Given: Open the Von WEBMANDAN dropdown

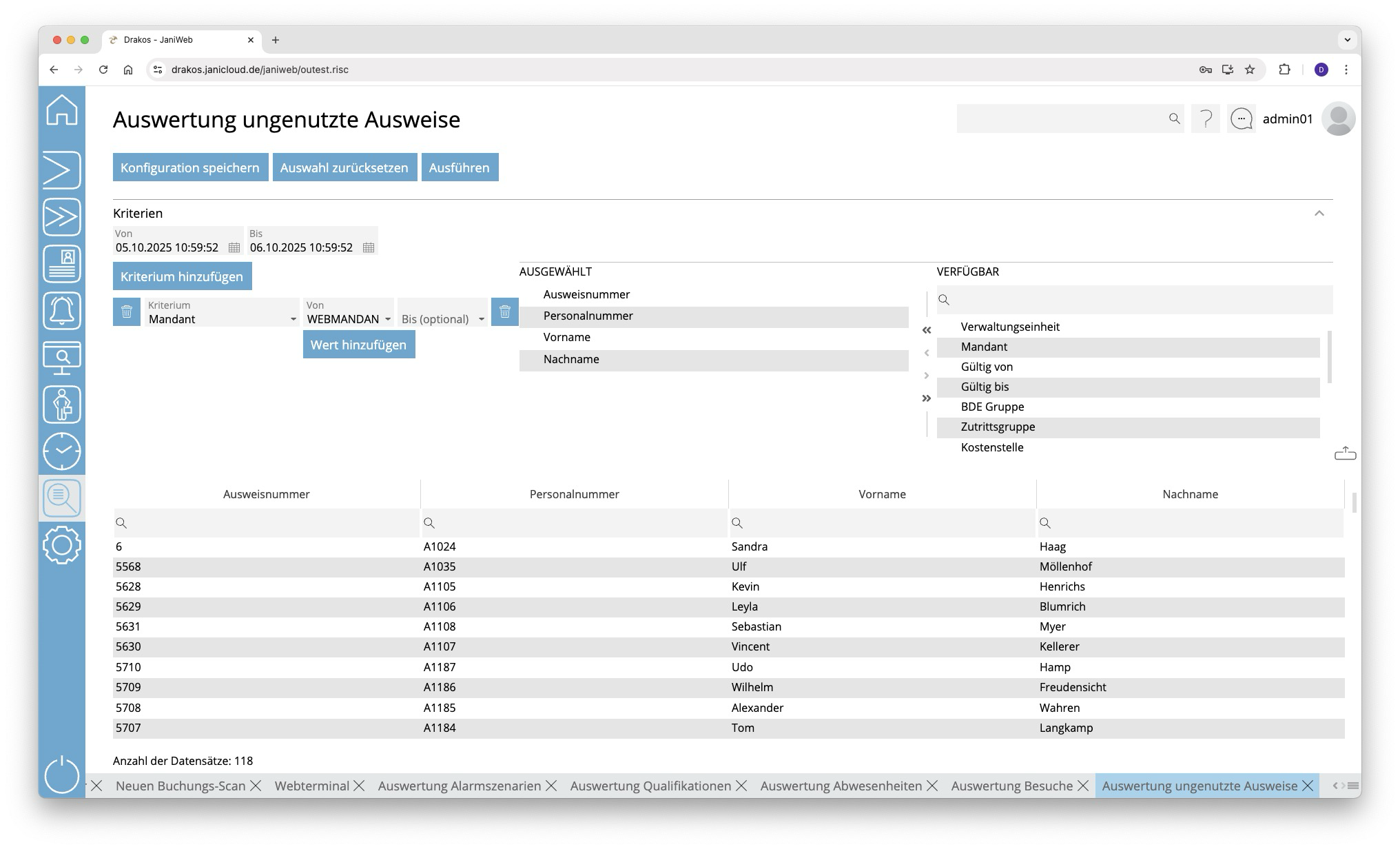Looking at the screenshot, I should point(388,319).
